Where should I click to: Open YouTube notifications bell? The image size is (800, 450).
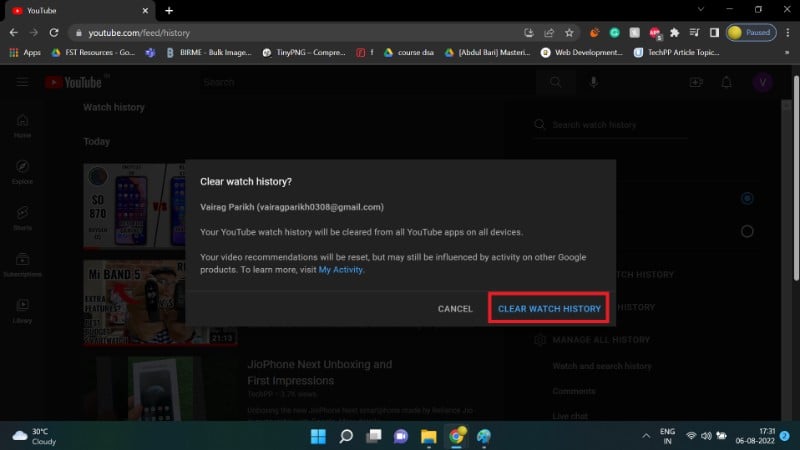coord(727,82)
